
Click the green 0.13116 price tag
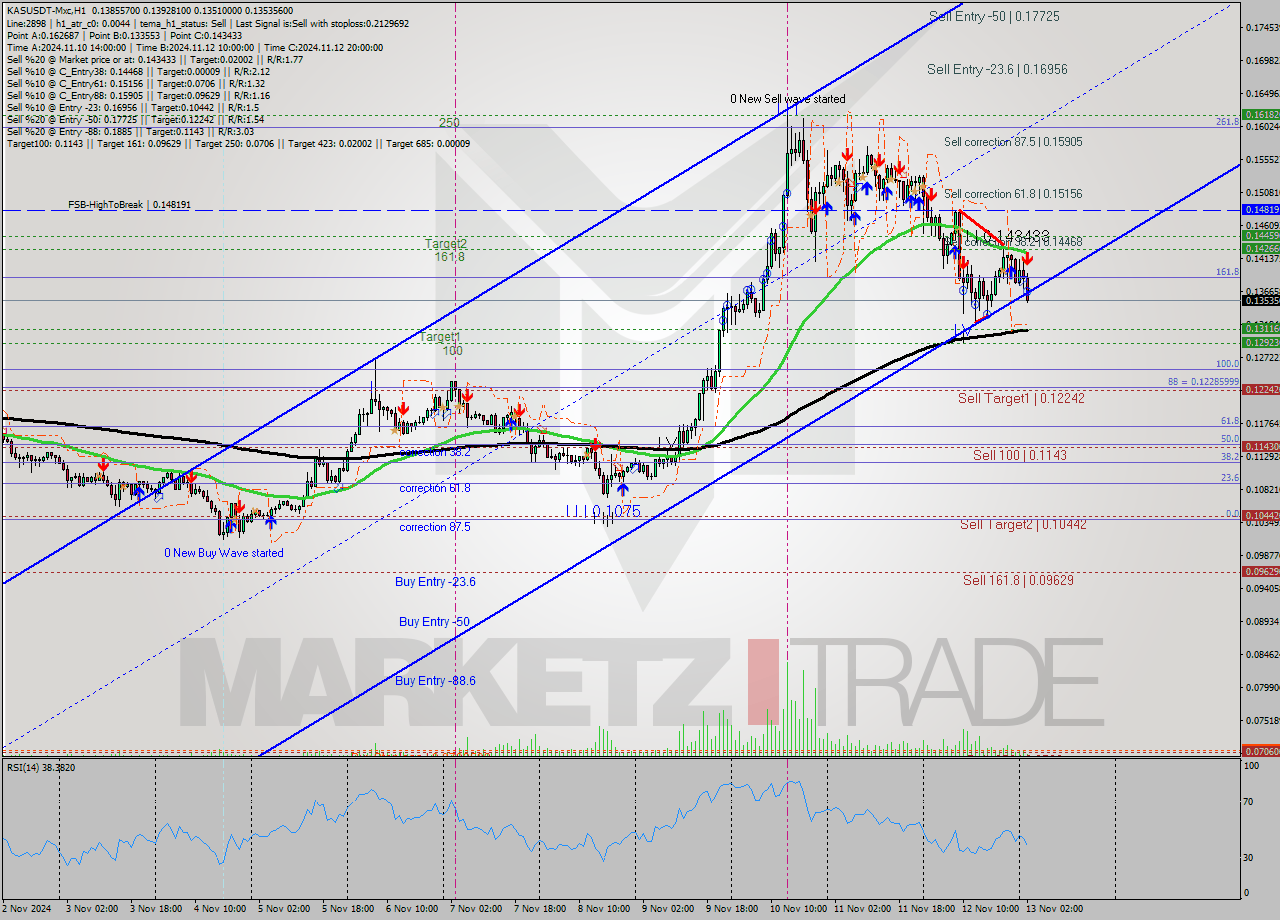(x=1260, y=328)
